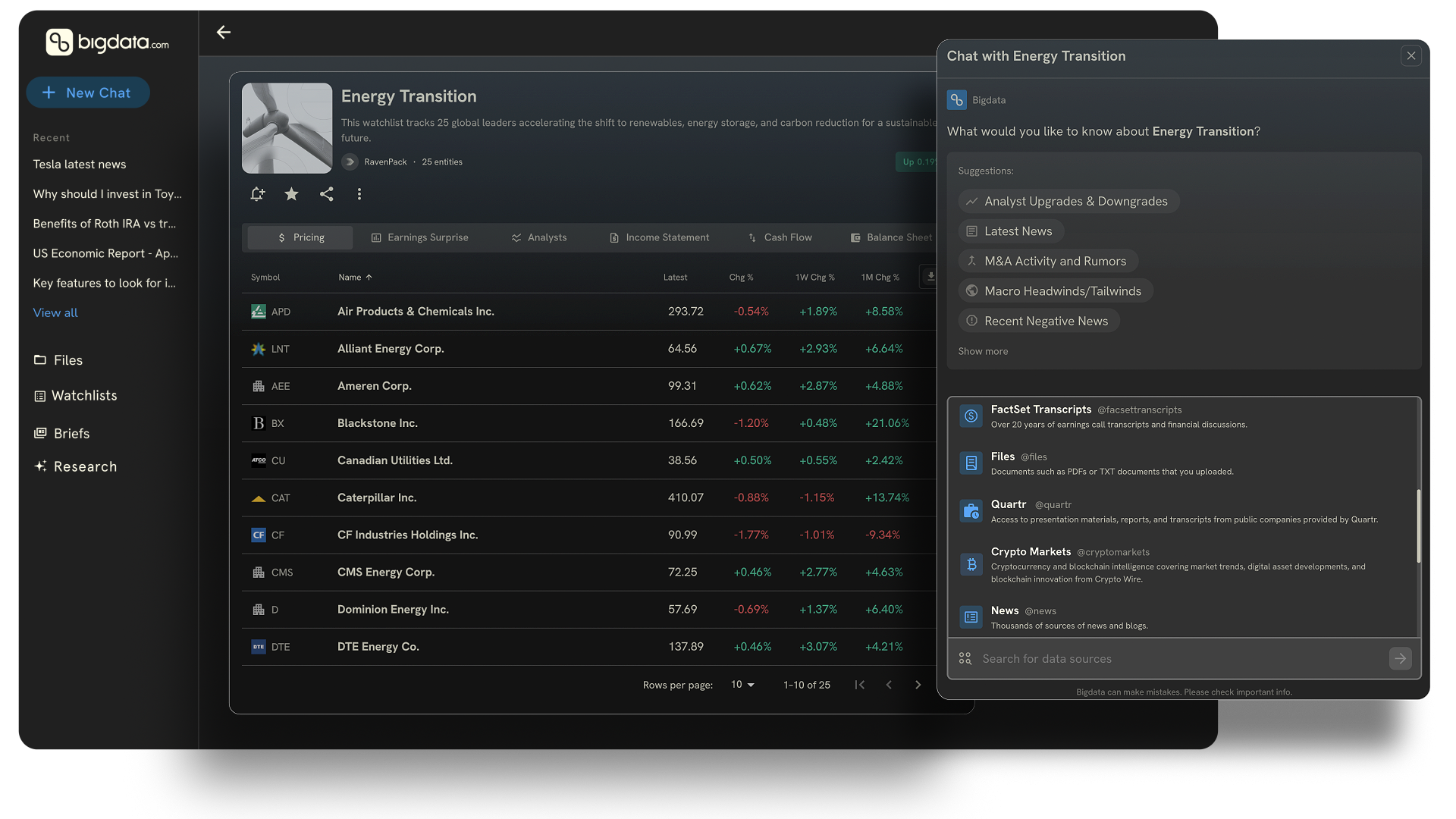
Task: Click View all recent chats link
Action: [55, 312]
